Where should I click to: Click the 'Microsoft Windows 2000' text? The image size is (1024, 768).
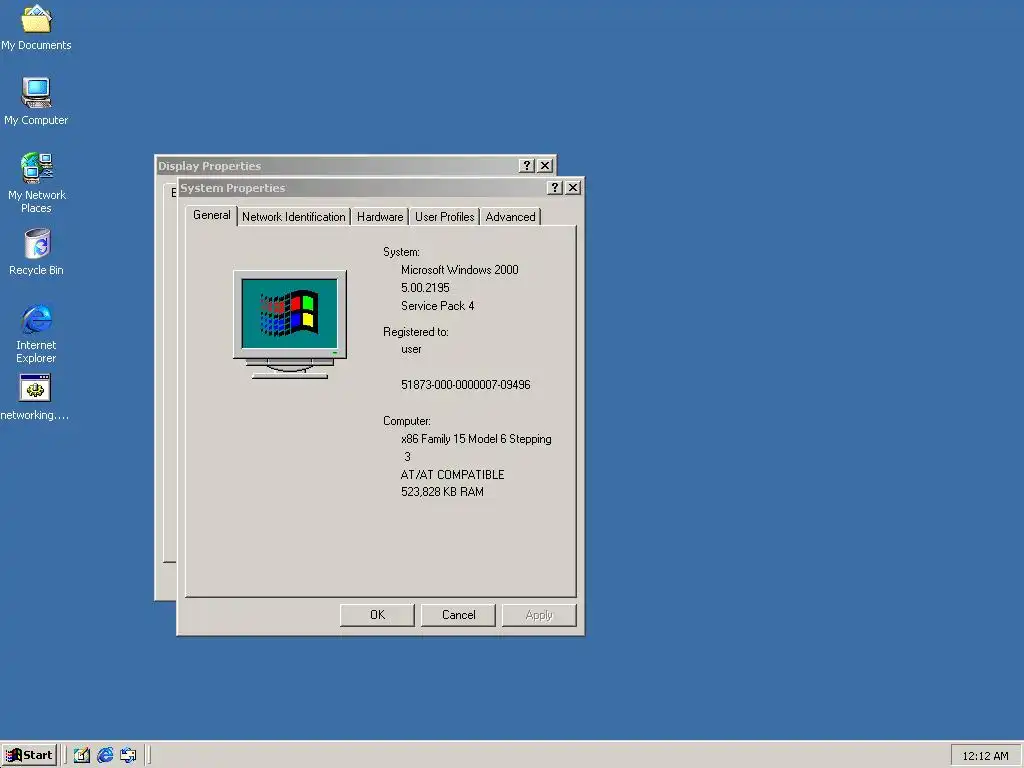pyautogui.click(x=460, y=270)
